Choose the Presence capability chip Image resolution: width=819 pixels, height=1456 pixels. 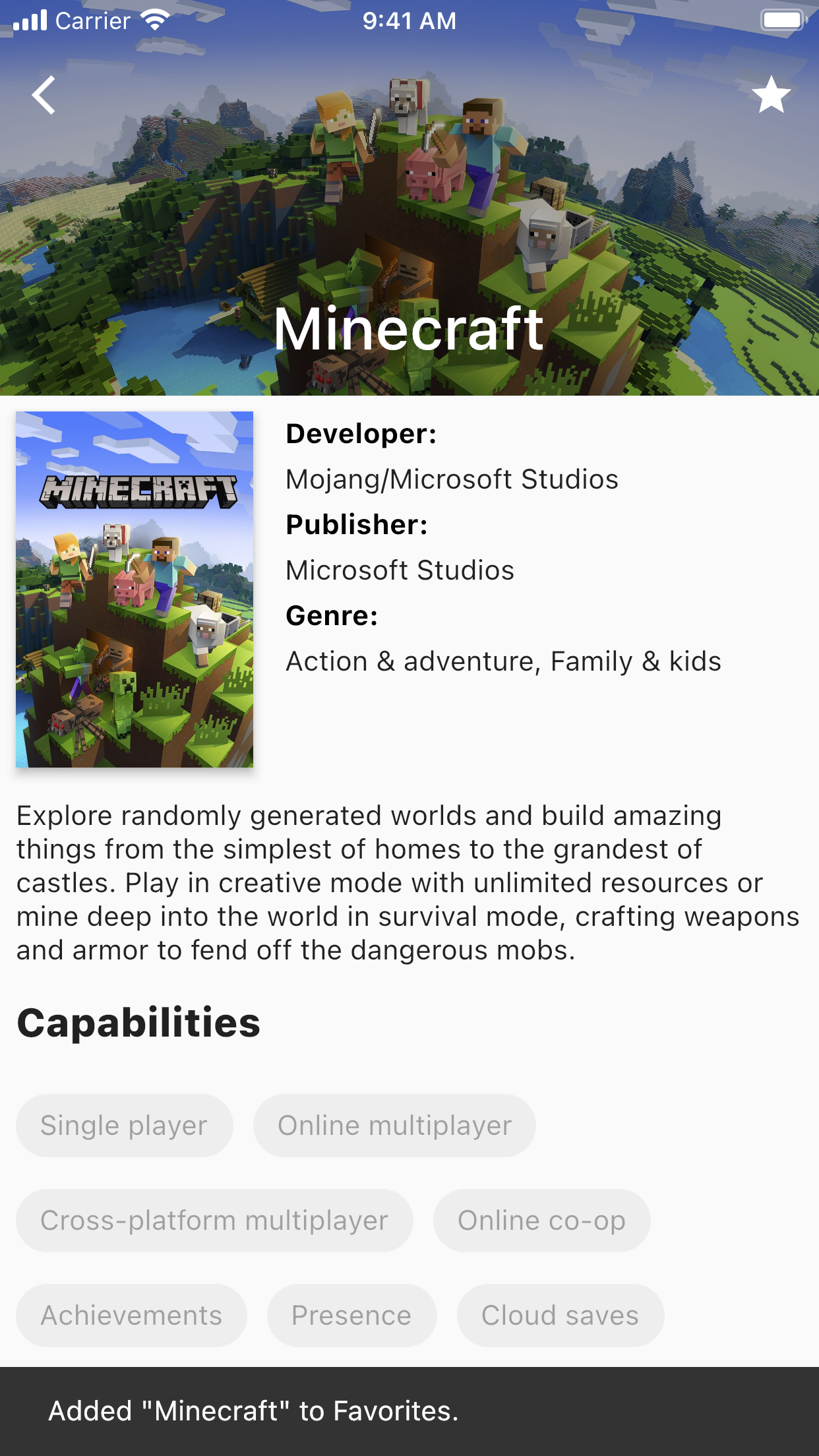[x=351, y=1316]
